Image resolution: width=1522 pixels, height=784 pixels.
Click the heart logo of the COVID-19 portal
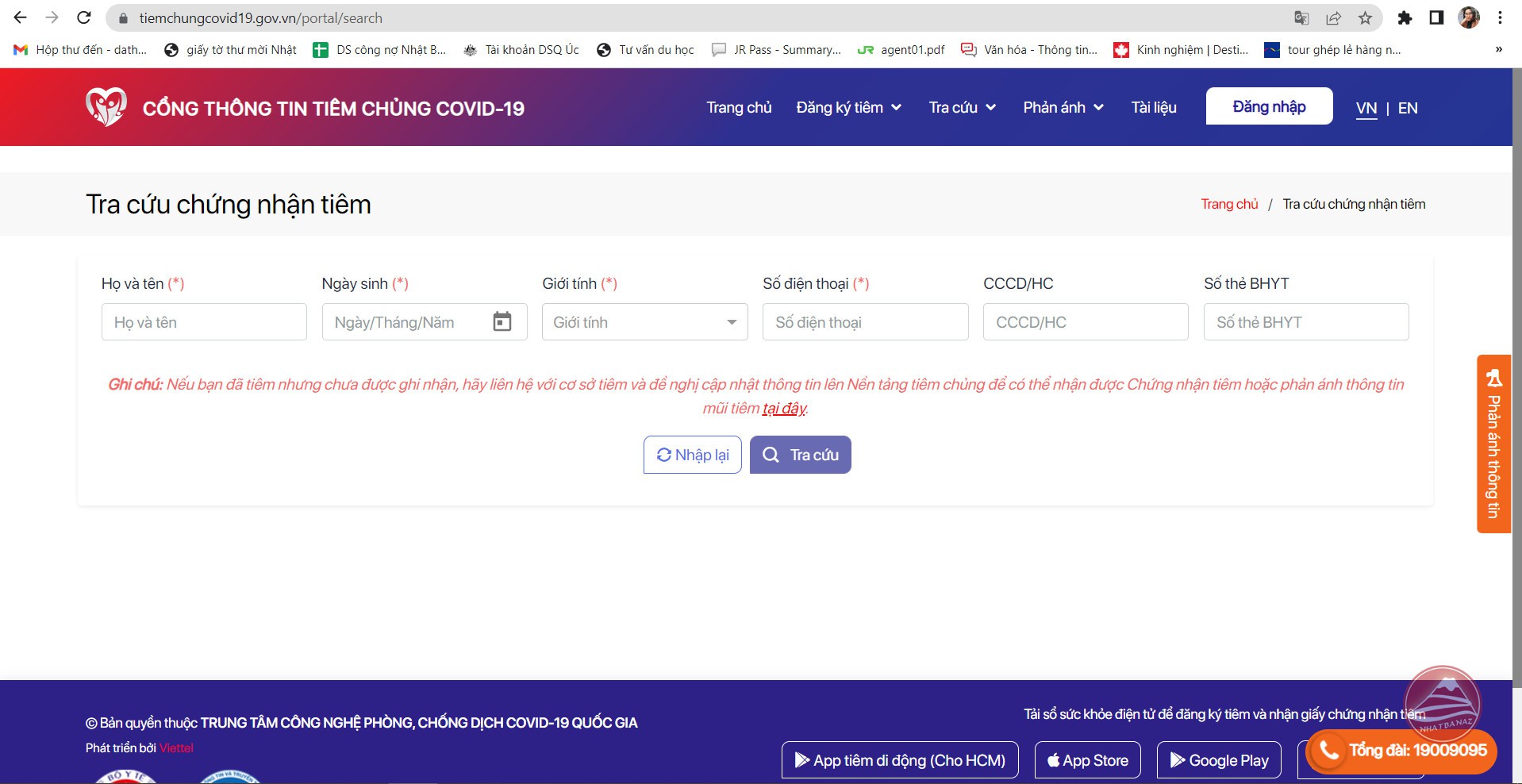106,107
